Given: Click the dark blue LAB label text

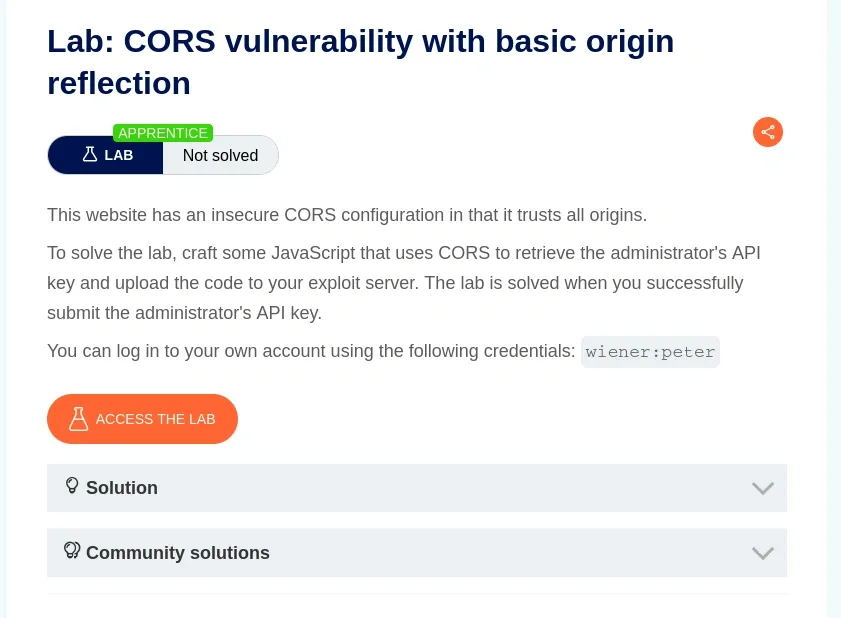Looking at the screenshot, I should tap(119, 155).
